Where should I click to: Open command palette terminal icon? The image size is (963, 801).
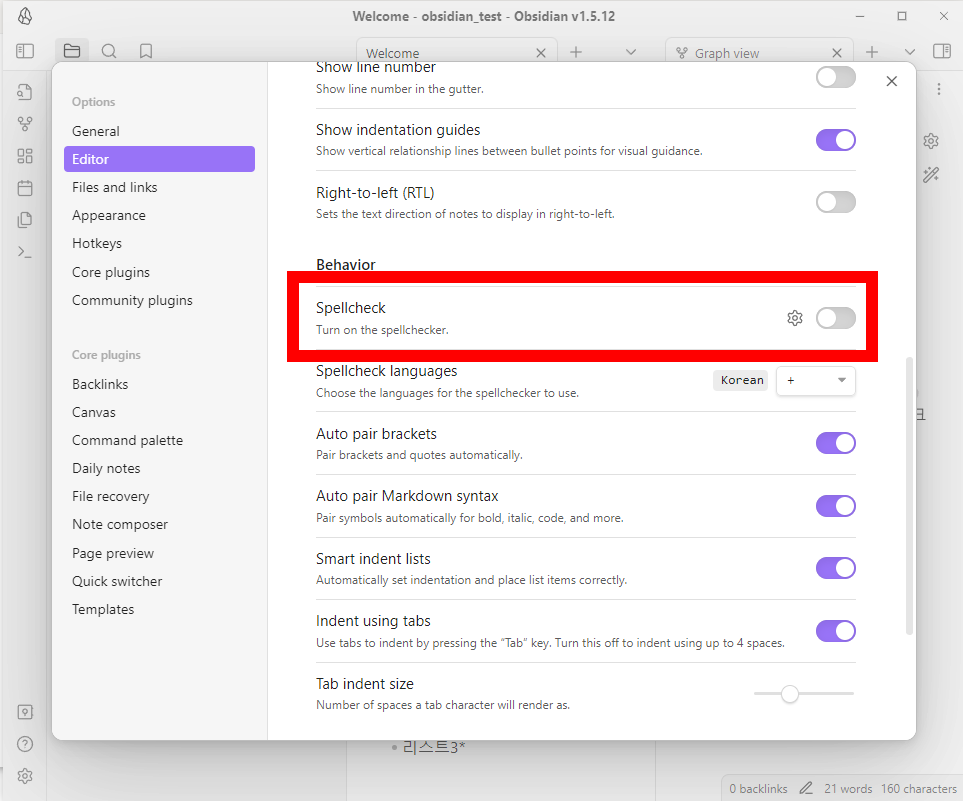[25, 252]
